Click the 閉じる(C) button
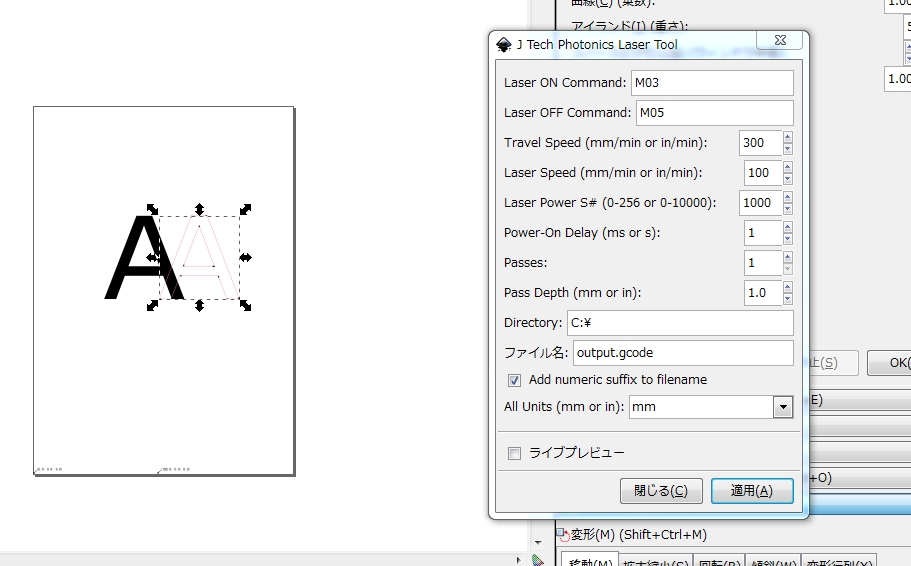This screenshot has height=566, width=911. pos(661,491)
